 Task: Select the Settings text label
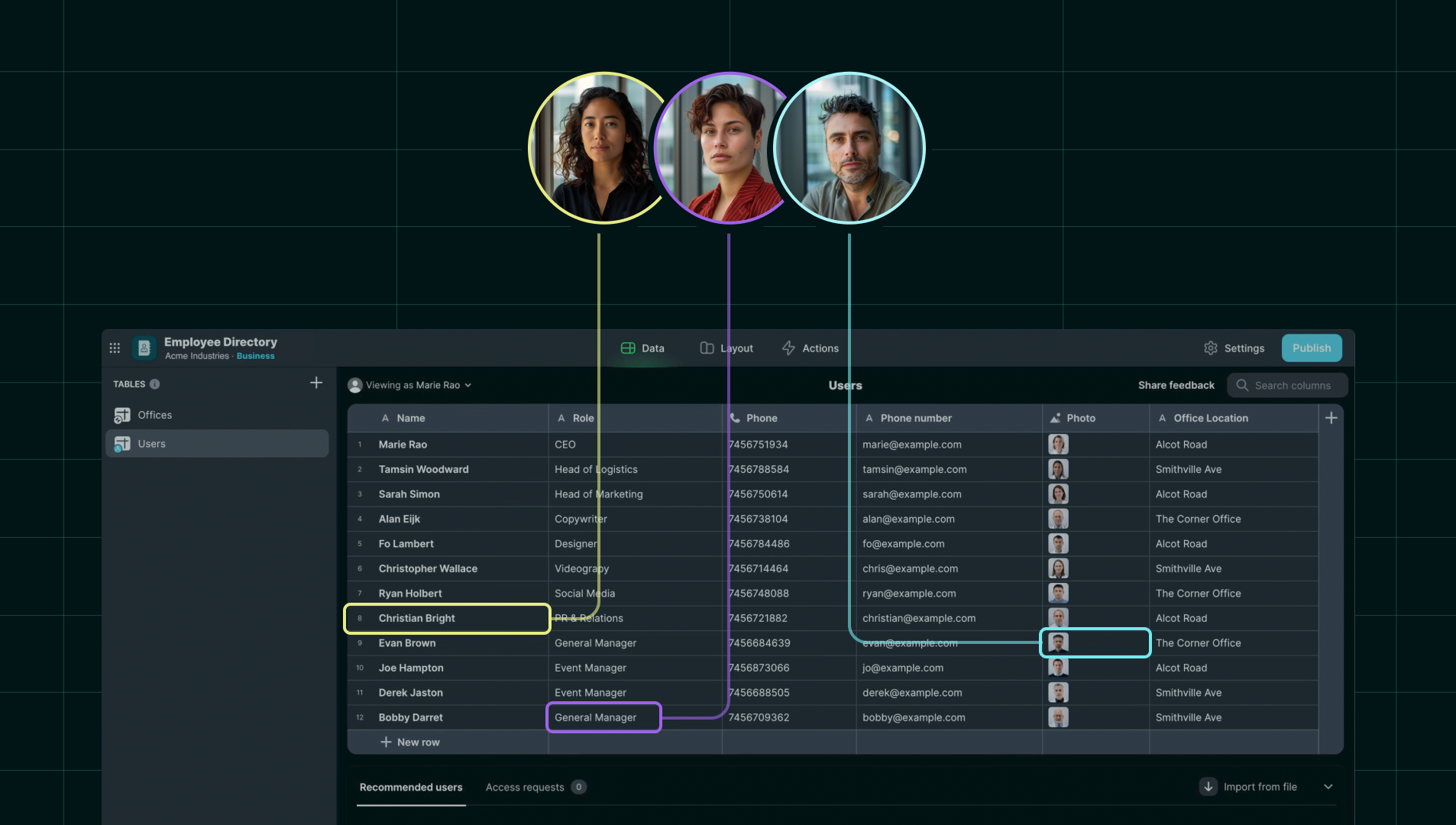tap(1244, 348)
